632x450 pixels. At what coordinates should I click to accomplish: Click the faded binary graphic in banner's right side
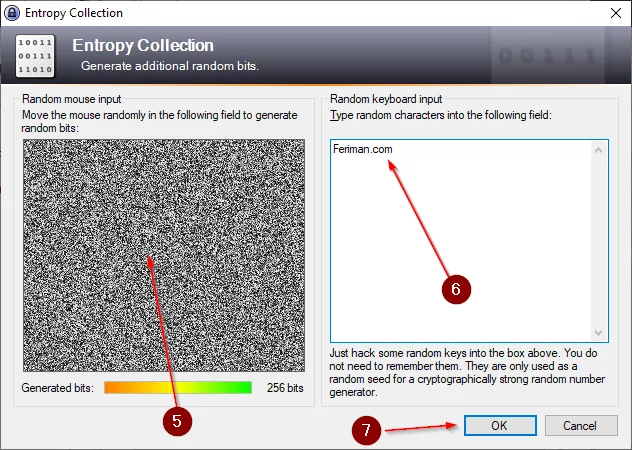(x=547, y=56)
